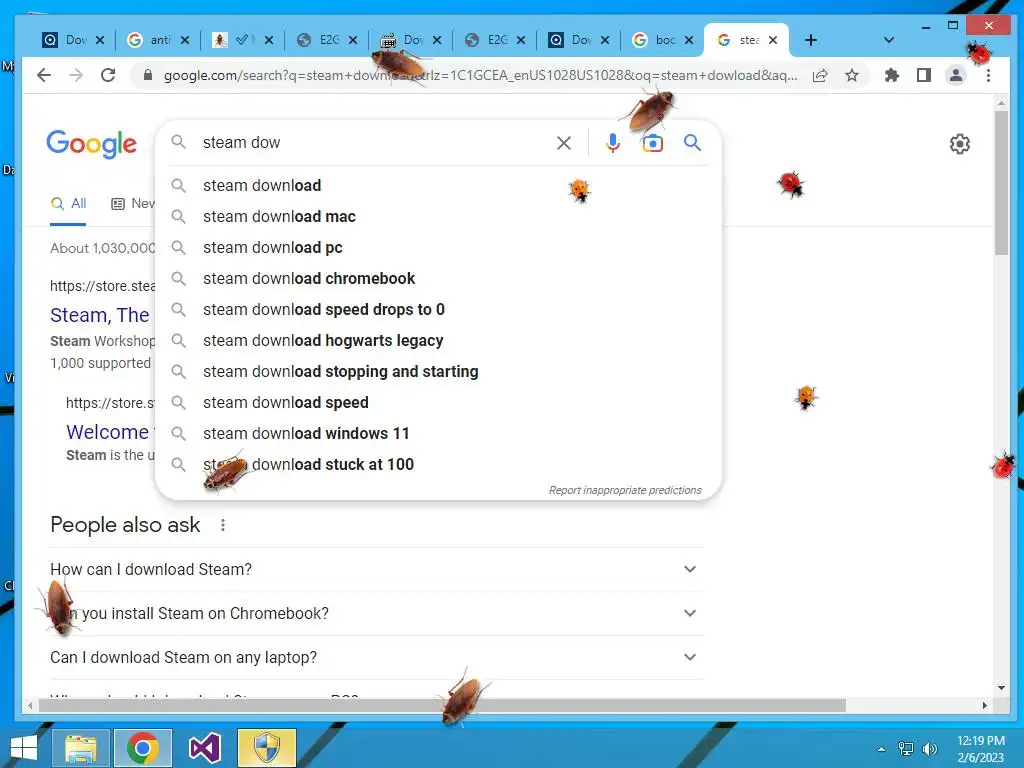Viewport: 1024px width, 768px height.
Task: Open more options beside People also ask
Action: 223,525
